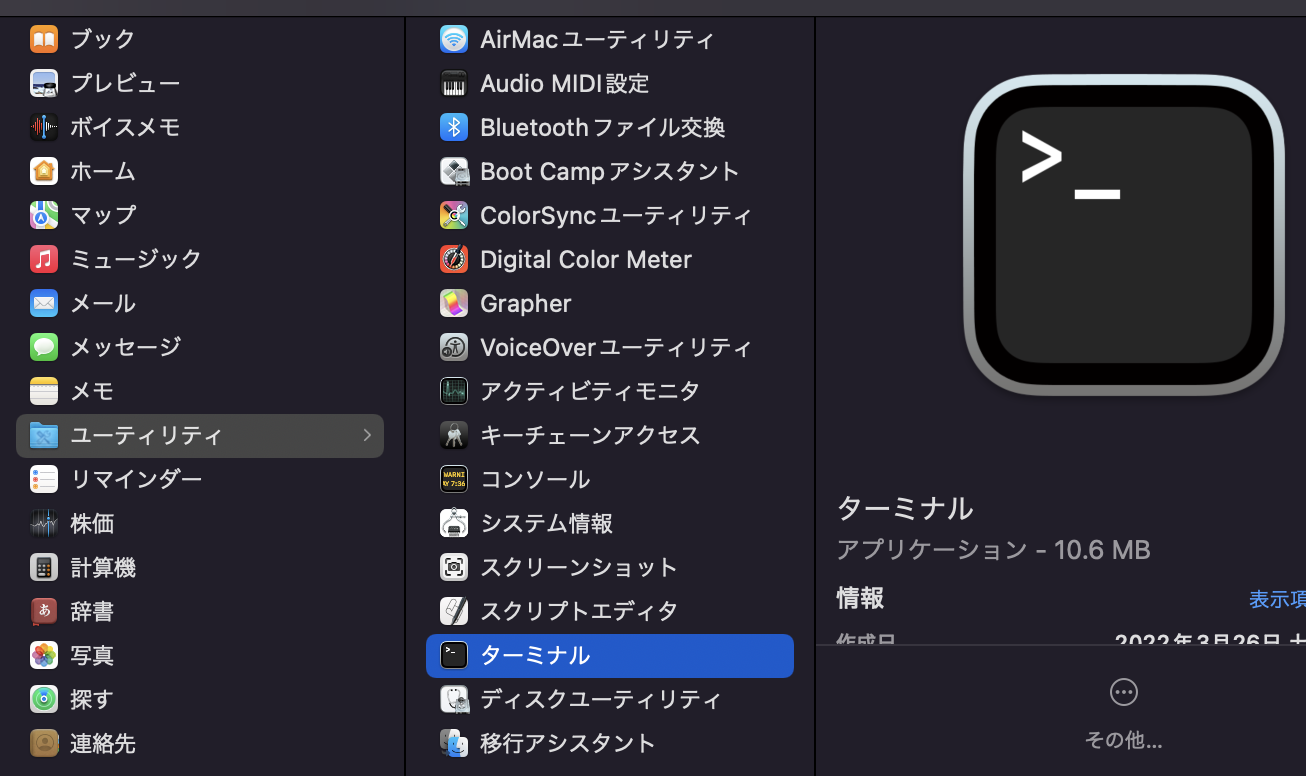Expand the ユーティリティ folder chevron
Viewport: 1306px width, 776px height.
367,436
